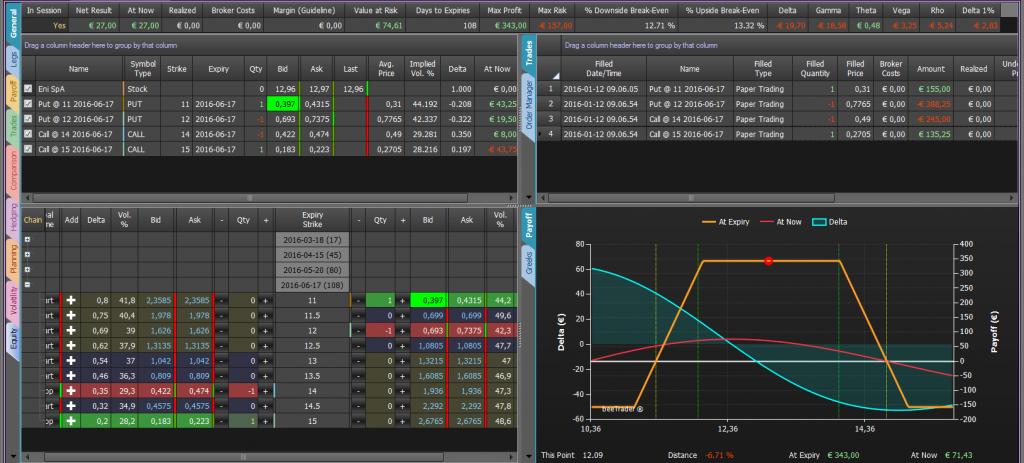This screenshot has width=1024, height=463.
Task: Sort trades by Filled Date/Time column
Action: point(603,69)
